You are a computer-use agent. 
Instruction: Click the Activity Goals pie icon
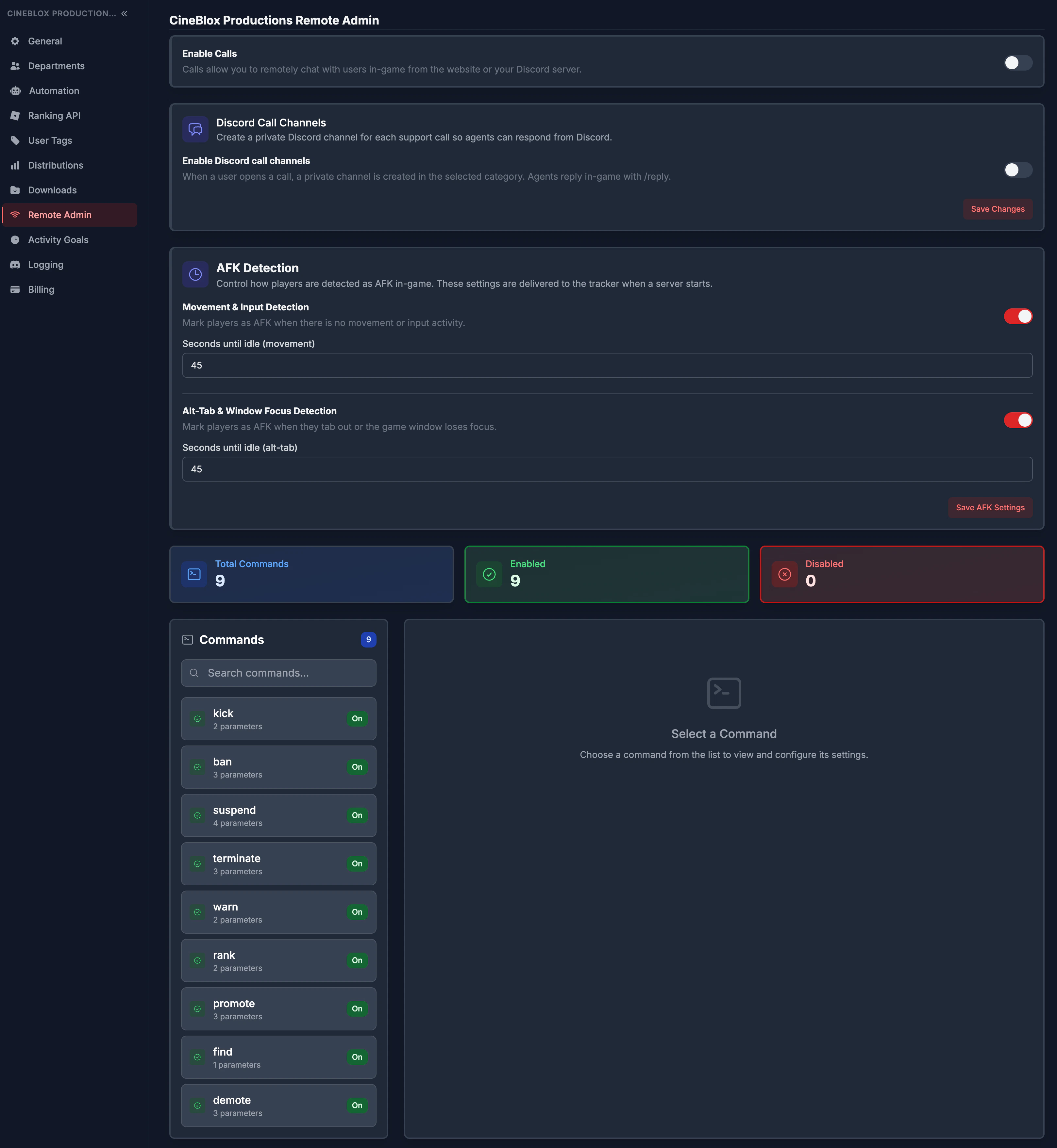(x=15, y=240)
